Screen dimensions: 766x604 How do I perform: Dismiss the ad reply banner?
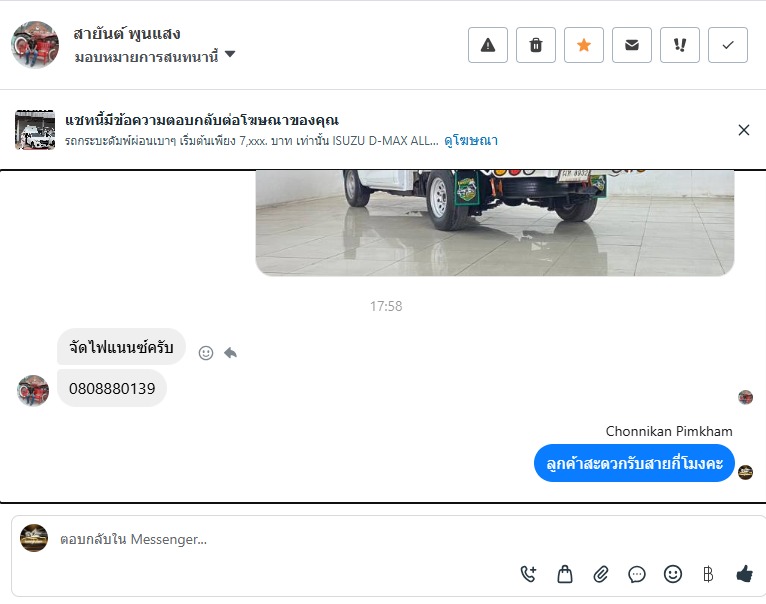744,130
